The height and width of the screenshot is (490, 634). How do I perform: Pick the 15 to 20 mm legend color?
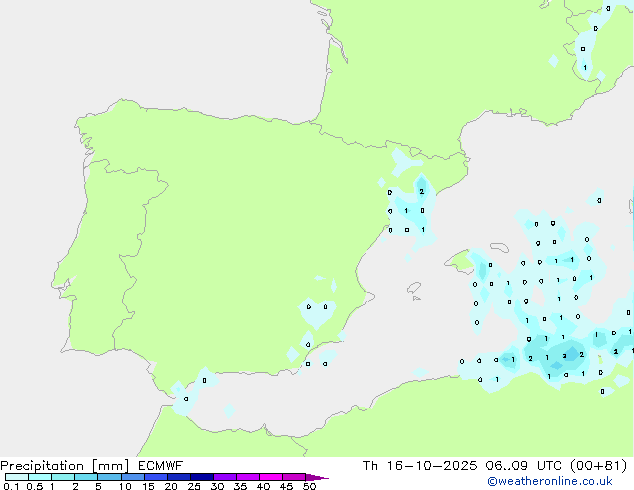click(x=156, y=477)
